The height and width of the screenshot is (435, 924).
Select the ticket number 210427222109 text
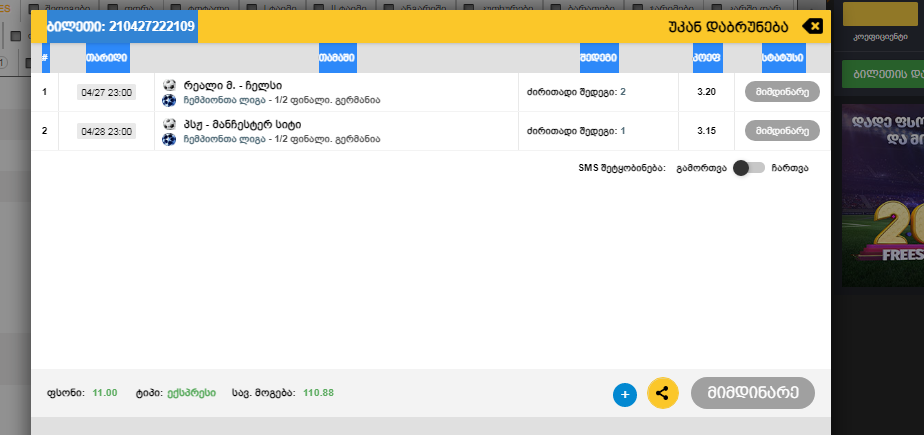(x=152, y=27)
